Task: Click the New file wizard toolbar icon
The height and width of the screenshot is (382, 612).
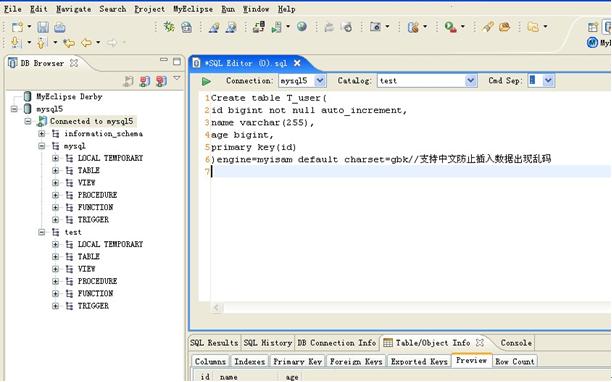Action: pyautogui.click(x=17, y=27)
